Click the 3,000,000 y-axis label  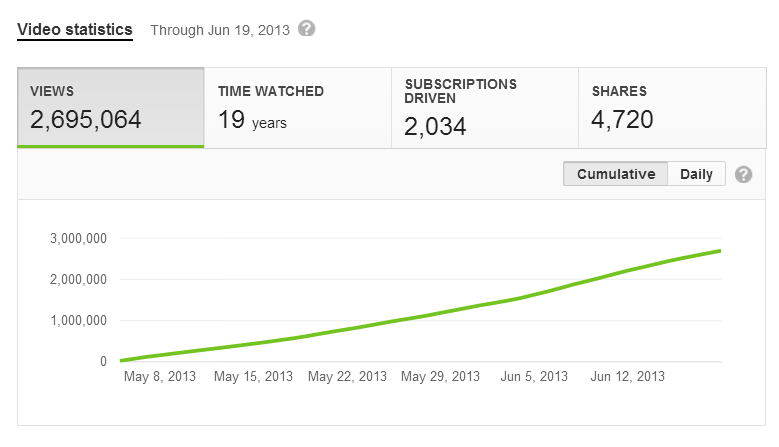78,238
